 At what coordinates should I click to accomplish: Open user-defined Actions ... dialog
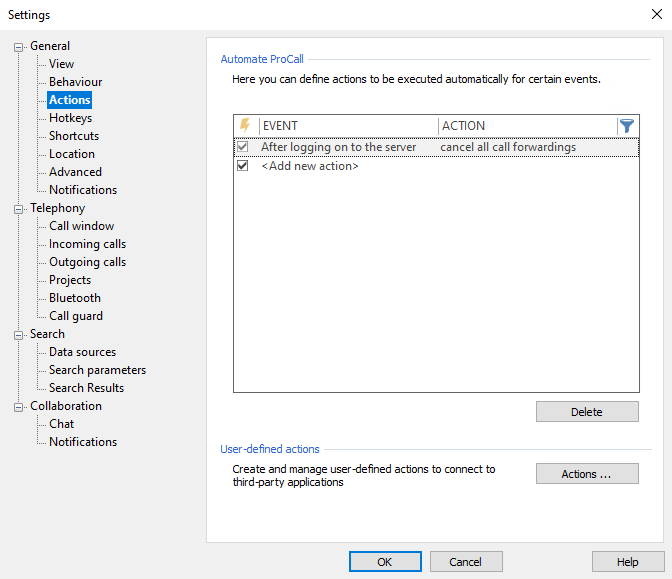tap(586, 474)
